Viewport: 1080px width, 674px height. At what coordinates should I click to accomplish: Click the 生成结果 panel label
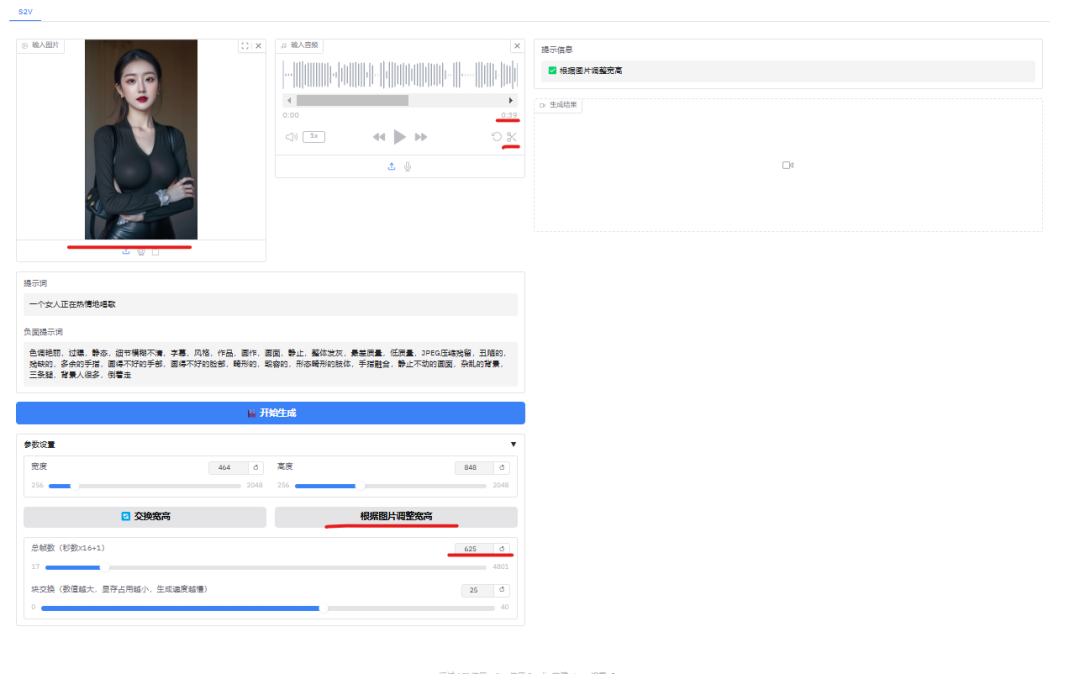(x=559, y=105)
